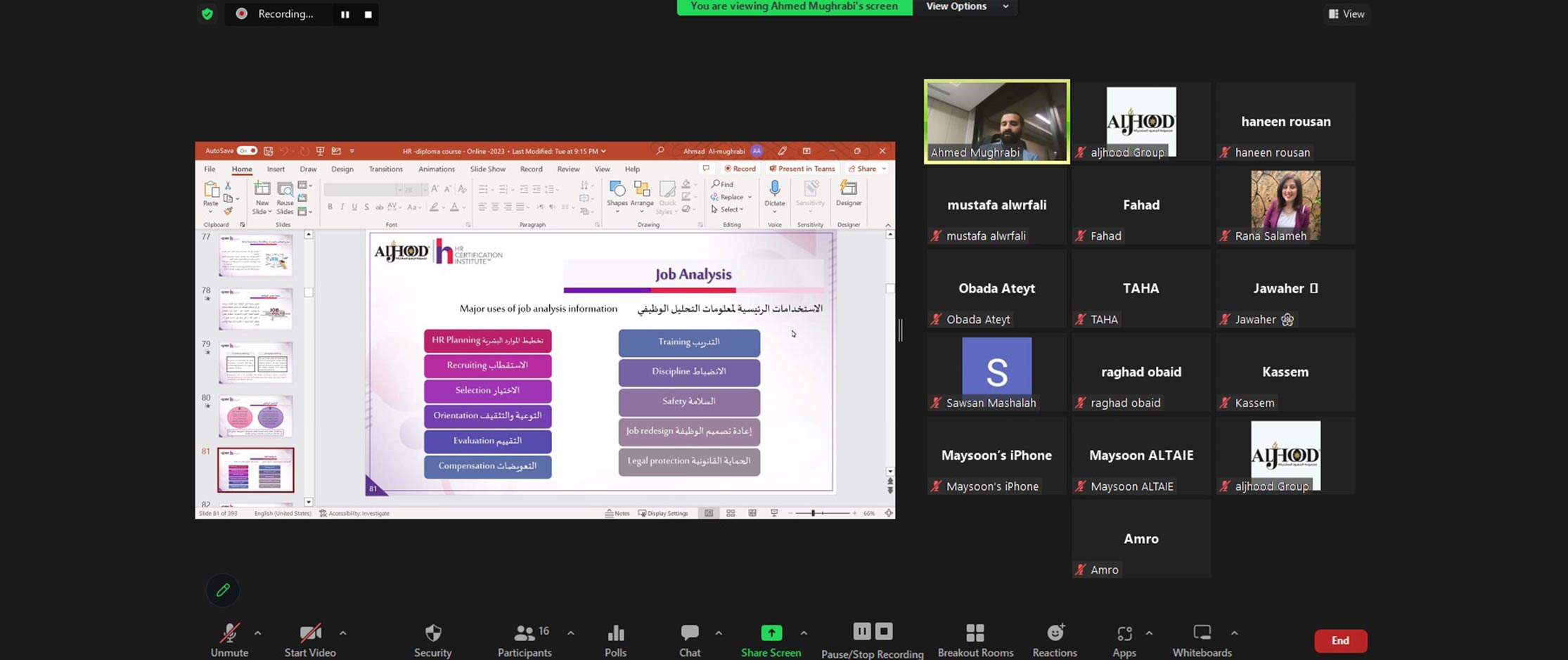
Task: Unmute the microphone
Action: pos(229,640)
